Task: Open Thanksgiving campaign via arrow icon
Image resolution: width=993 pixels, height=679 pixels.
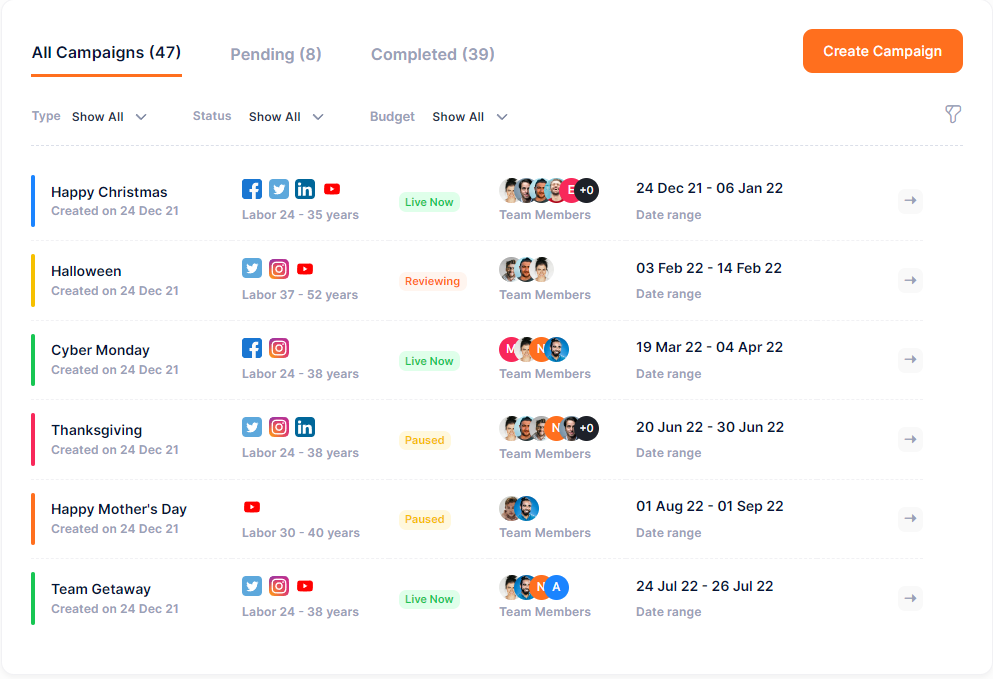Action: pyautogui.click(x=910, y=439)
